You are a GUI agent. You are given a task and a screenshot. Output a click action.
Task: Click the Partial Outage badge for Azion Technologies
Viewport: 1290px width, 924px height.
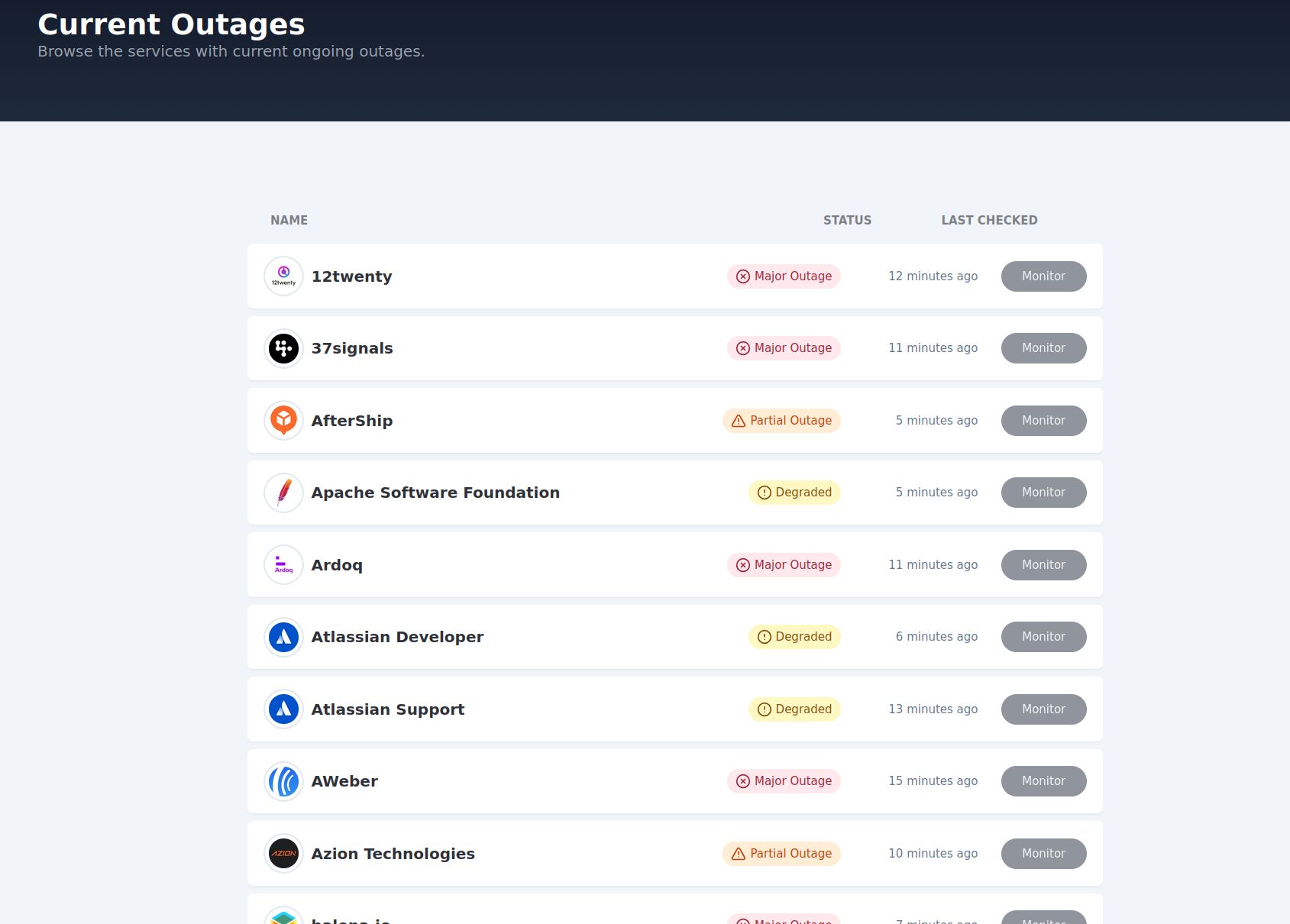(x=781, y=853)
